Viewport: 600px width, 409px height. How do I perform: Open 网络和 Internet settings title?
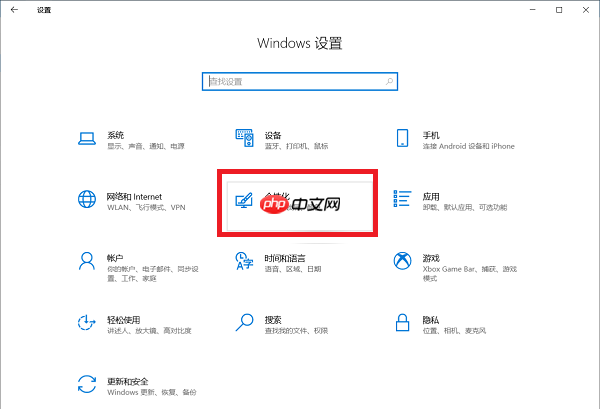(134, 197)
